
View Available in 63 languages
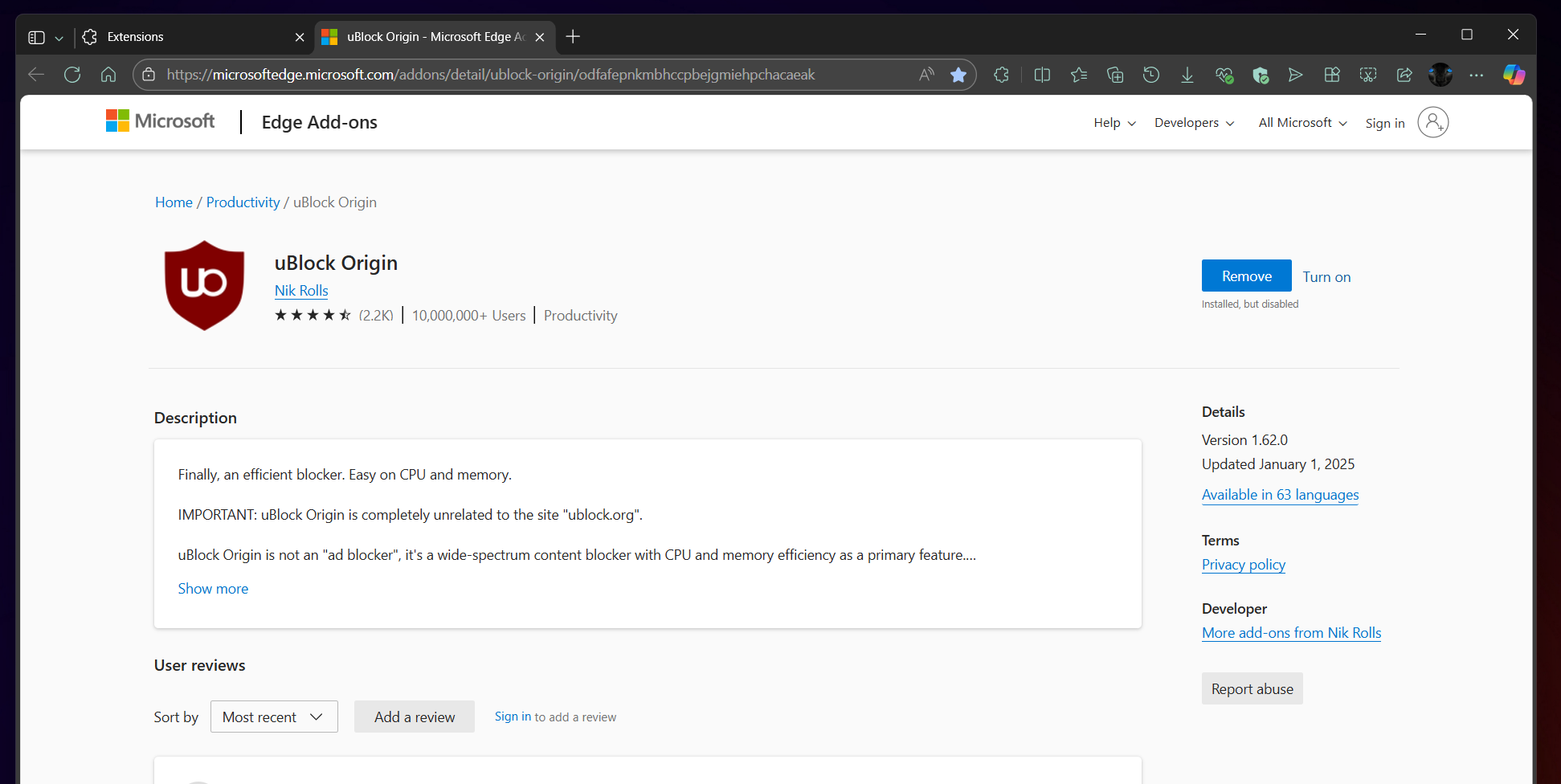point(1281,495)
